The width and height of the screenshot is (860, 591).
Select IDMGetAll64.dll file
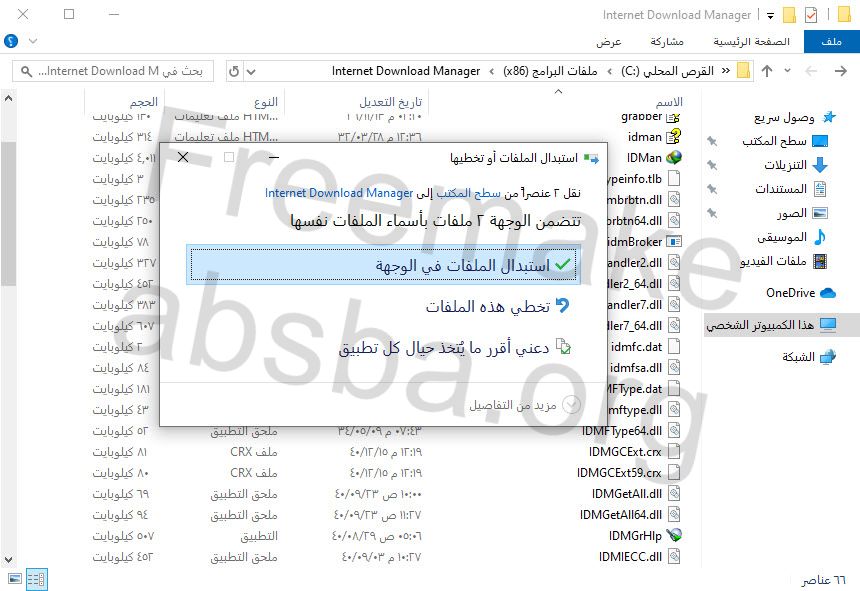[x=630, y=514]
